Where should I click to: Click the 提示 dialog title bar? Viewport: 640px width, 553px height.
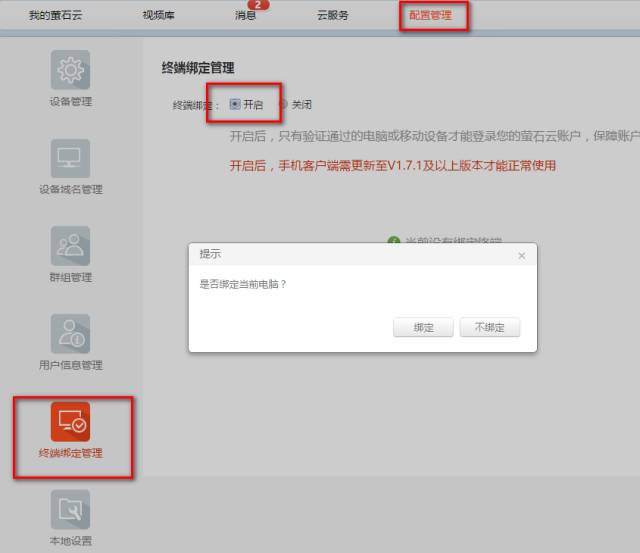[x=350, y=255]
